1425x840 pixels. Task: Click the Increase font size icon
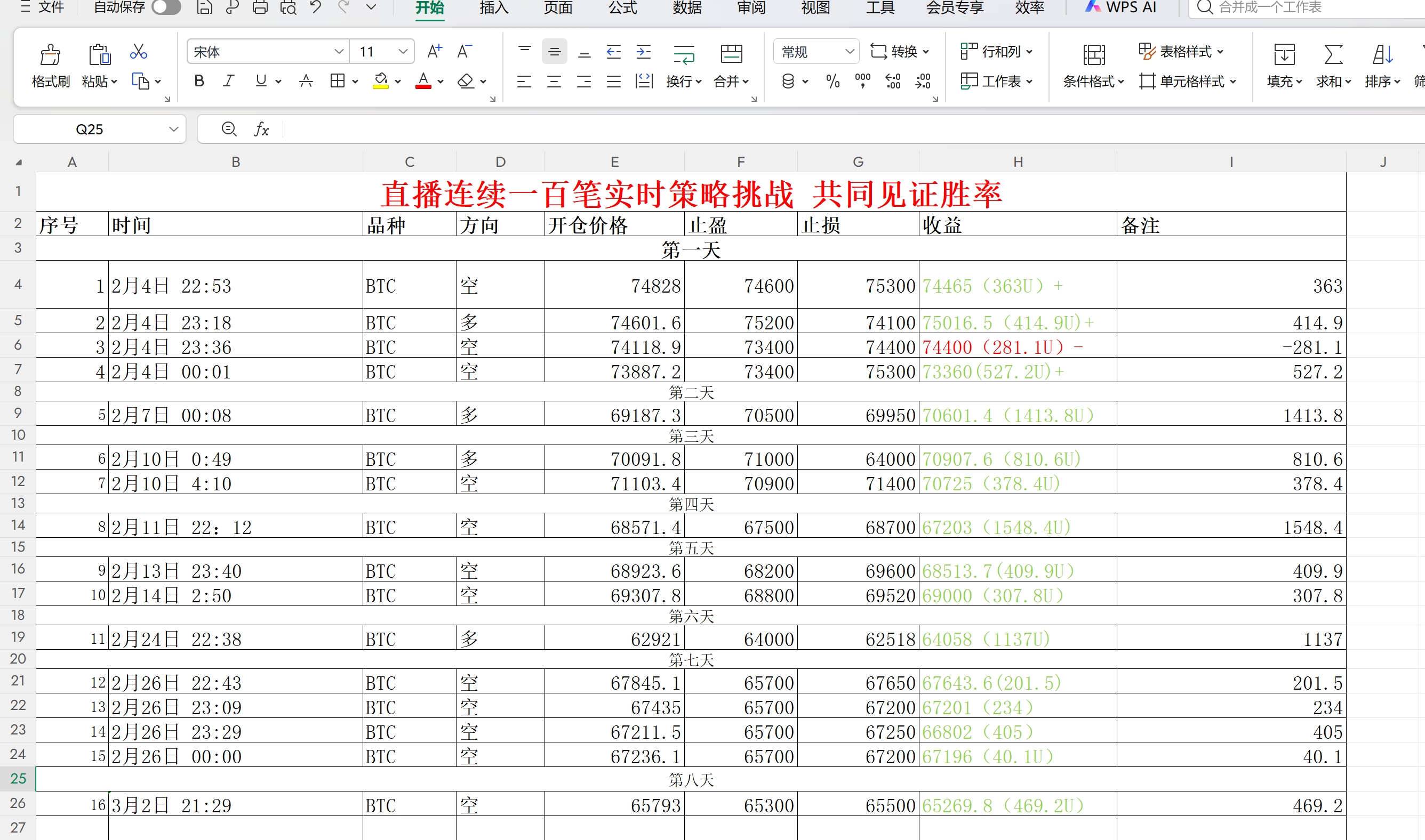point(435,52)
